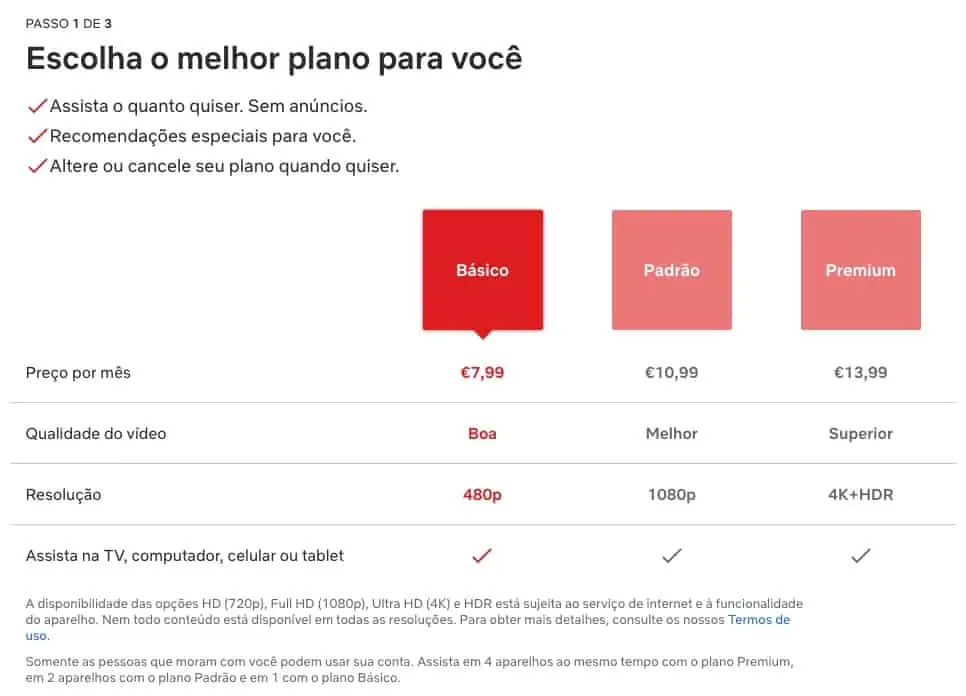966x696 pixels.
Task: Click the '1080p' resolution under Padrão
Action: [x=671, y=494]
